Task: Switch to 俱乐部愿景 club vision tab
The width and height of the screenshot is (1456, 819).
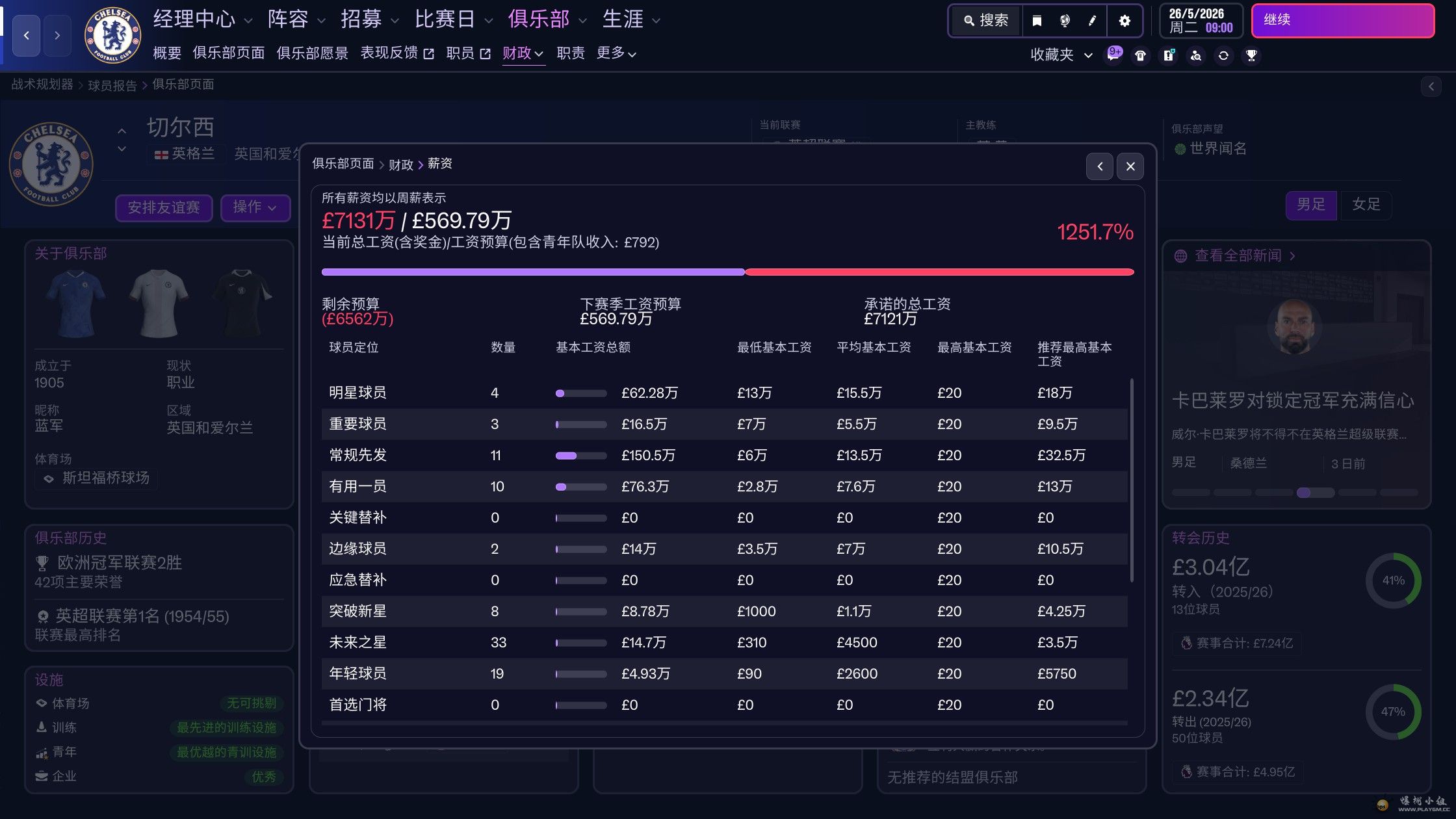Action: [312, 53]
